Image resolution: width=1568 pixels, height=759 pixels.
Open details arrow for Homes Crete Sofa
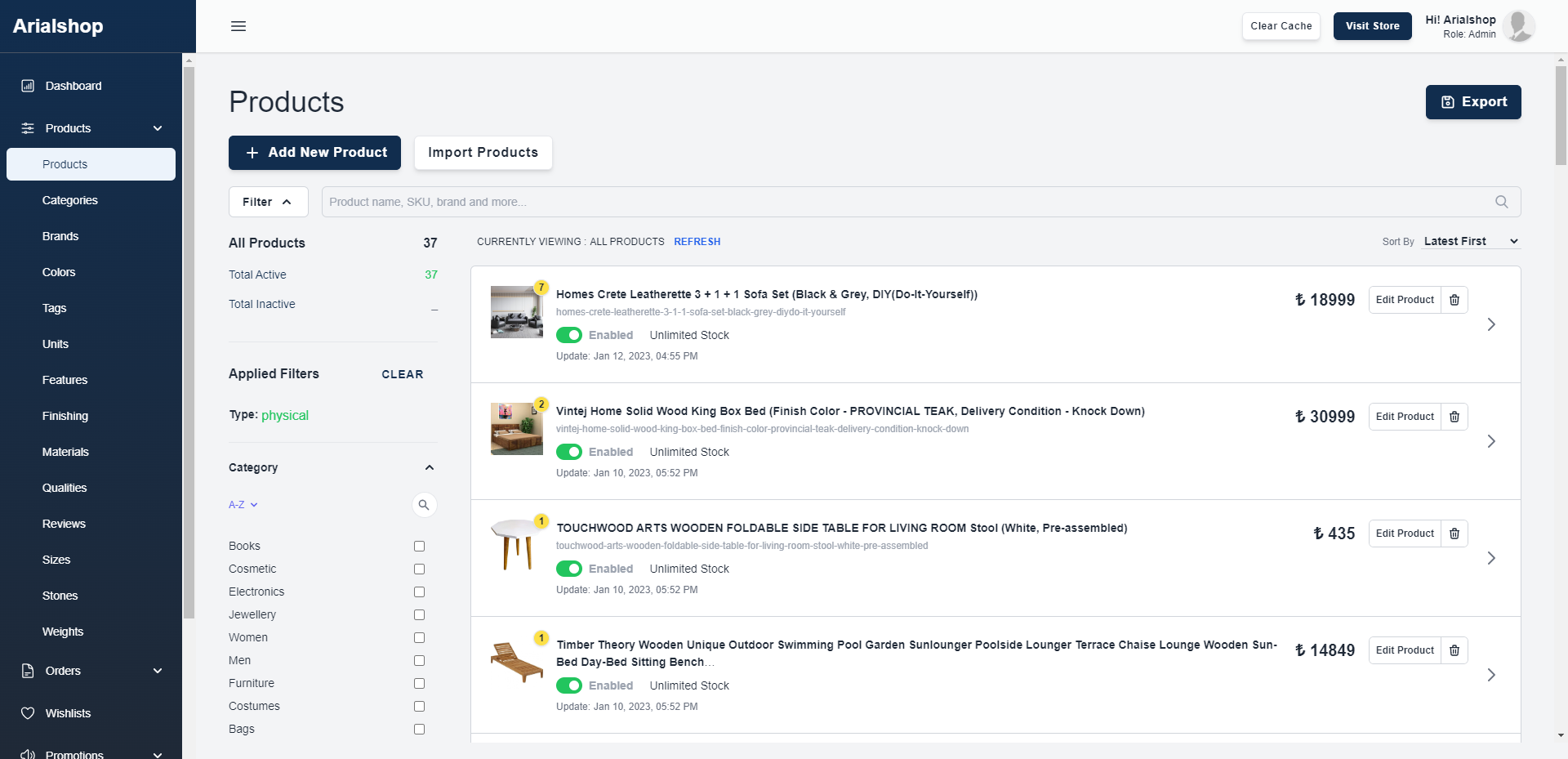pyautogui.click(x=1491, y=324)
